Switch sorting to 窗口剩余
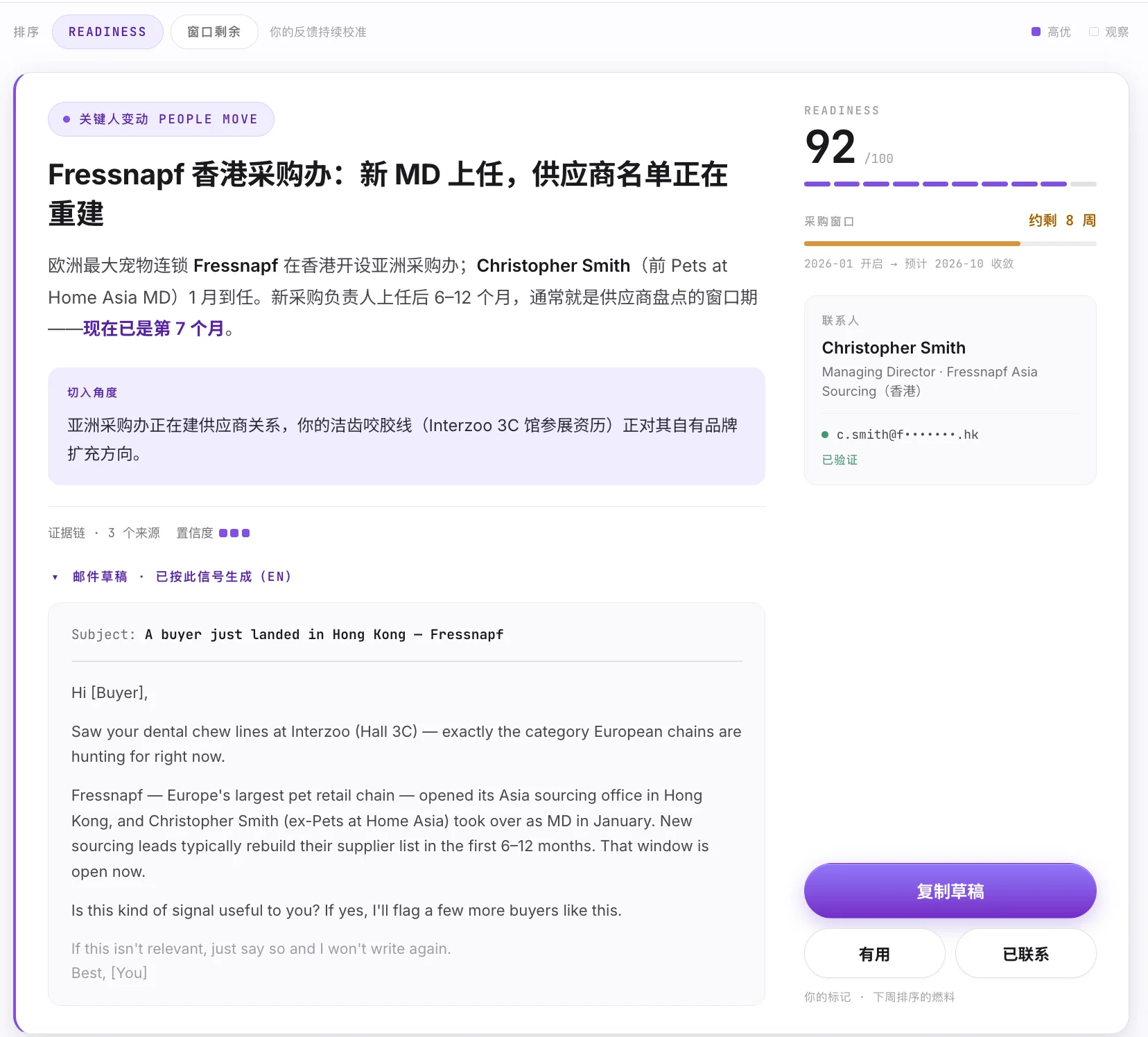 pyautogui.click(x=214, y=32)
